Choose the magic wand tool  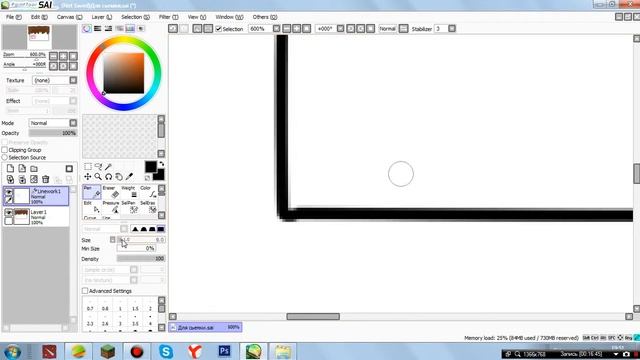[109, 167]
